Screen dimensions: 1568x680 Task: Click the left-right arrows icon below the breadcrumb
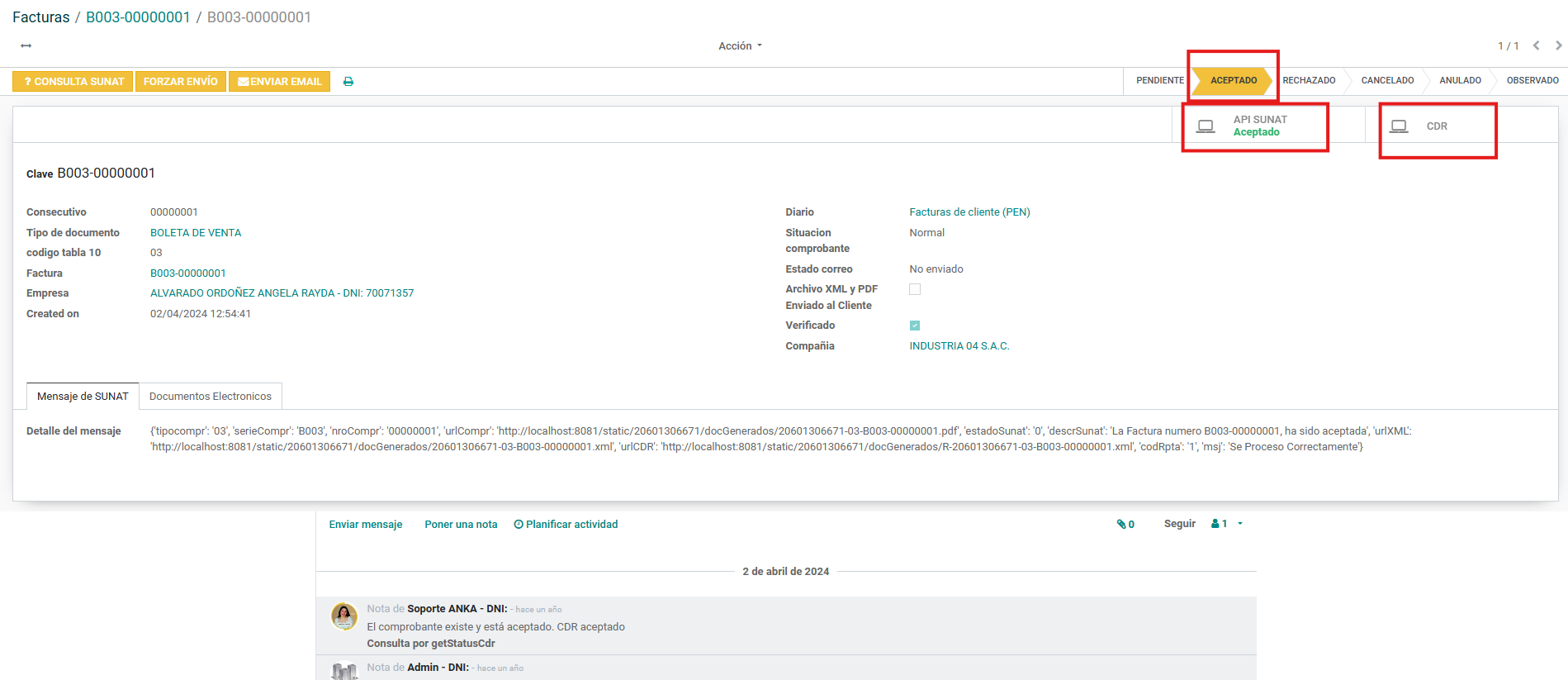click(x=26, y=46)
